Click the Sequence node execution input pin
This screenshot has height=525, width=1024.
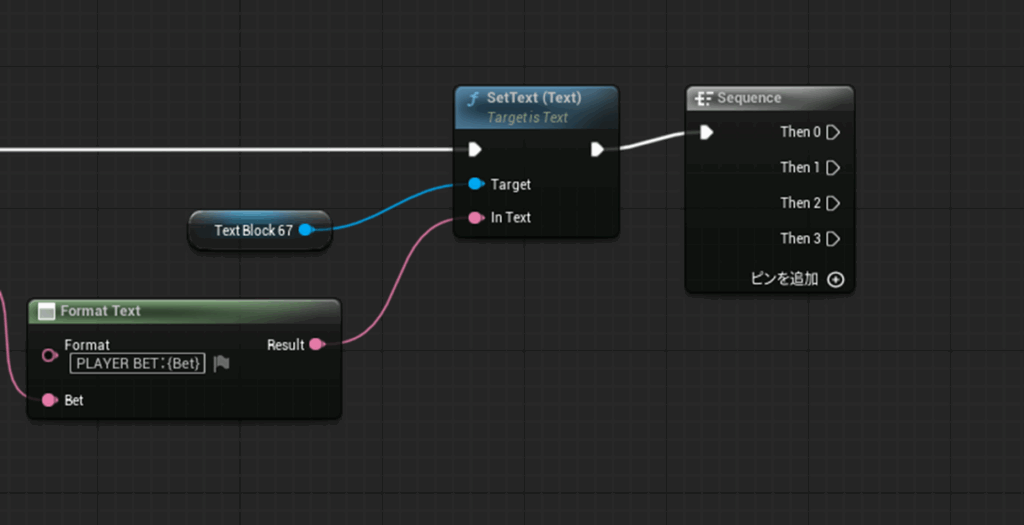[x=706, y=132]
